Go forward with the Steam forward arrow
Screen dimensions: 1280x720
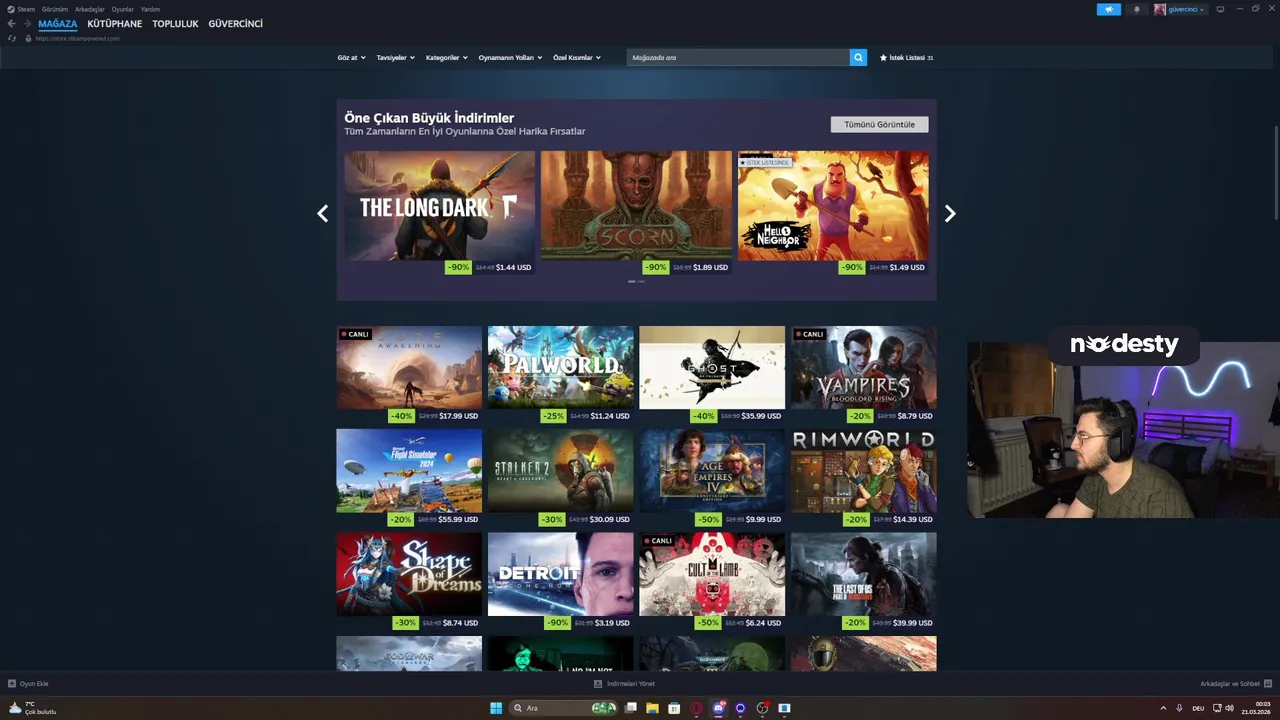click(26, 24)
